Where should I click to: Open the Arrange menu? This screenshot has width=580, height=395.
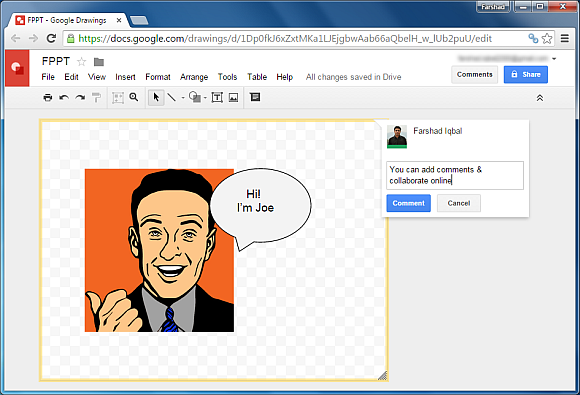tap(194, 77)
